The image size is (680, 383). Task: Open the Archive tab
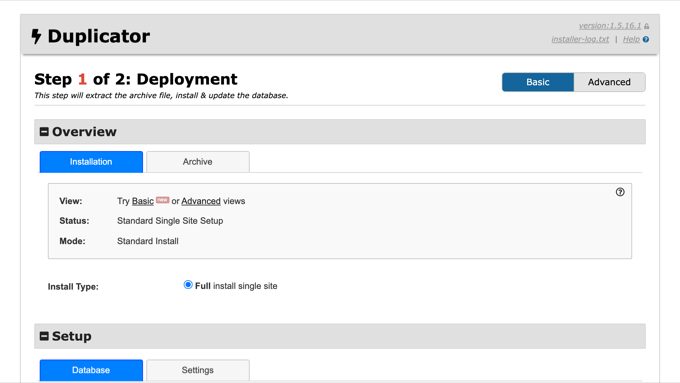tap(198, 162)
